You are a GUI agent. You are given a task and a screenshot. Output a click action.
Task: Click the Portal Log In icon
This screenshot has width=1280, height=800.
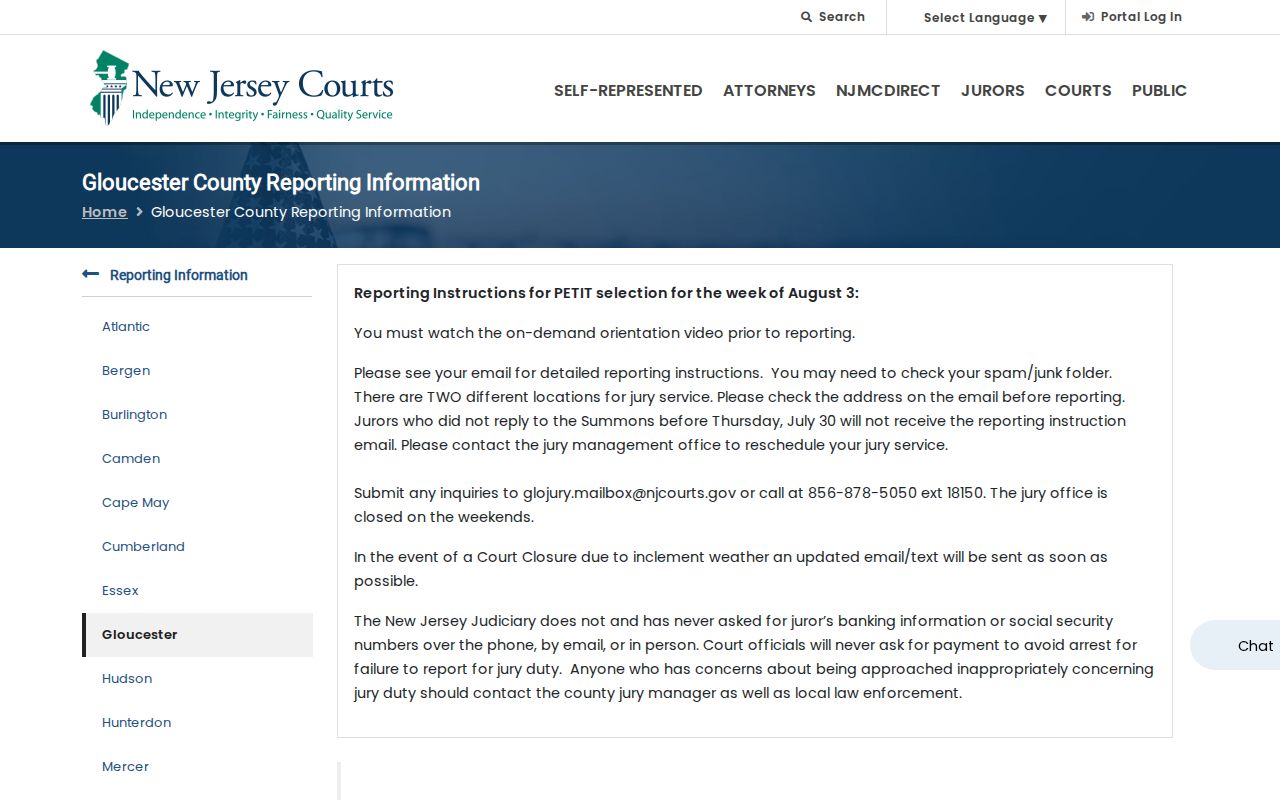coord(1088,17)
